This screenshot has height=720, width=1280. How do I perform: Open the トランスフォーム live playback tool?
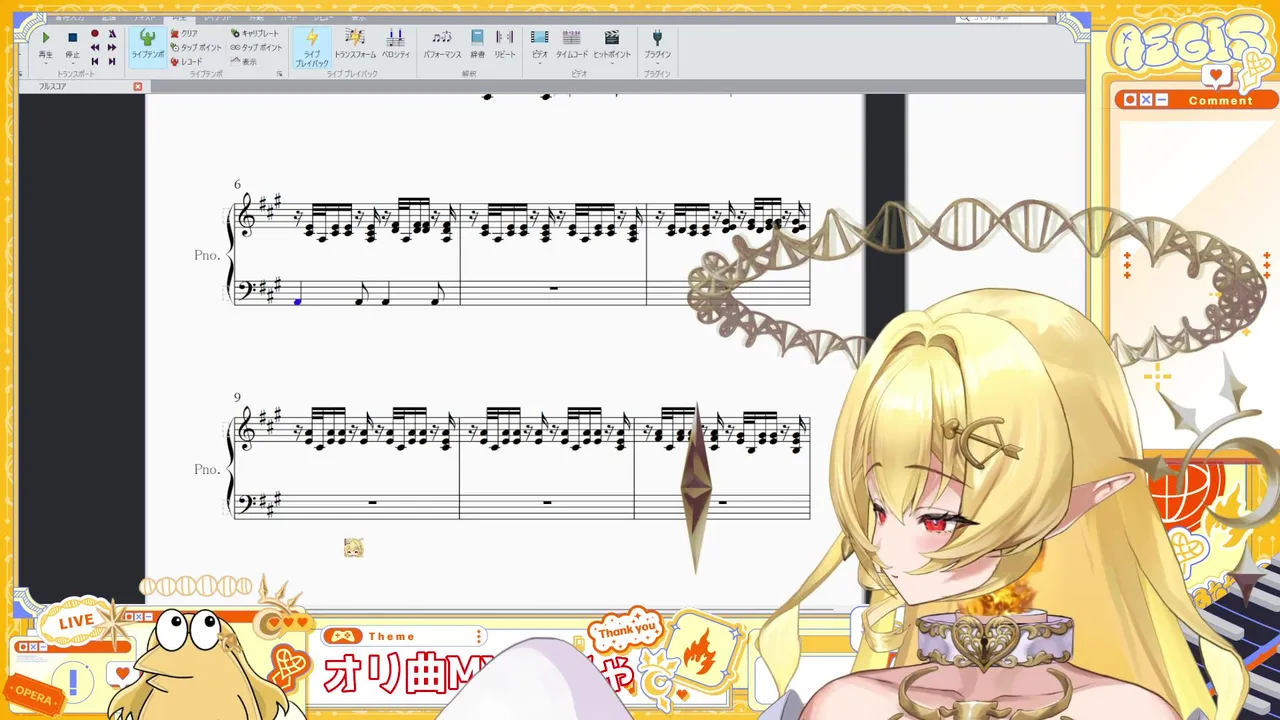click(355, 45)
